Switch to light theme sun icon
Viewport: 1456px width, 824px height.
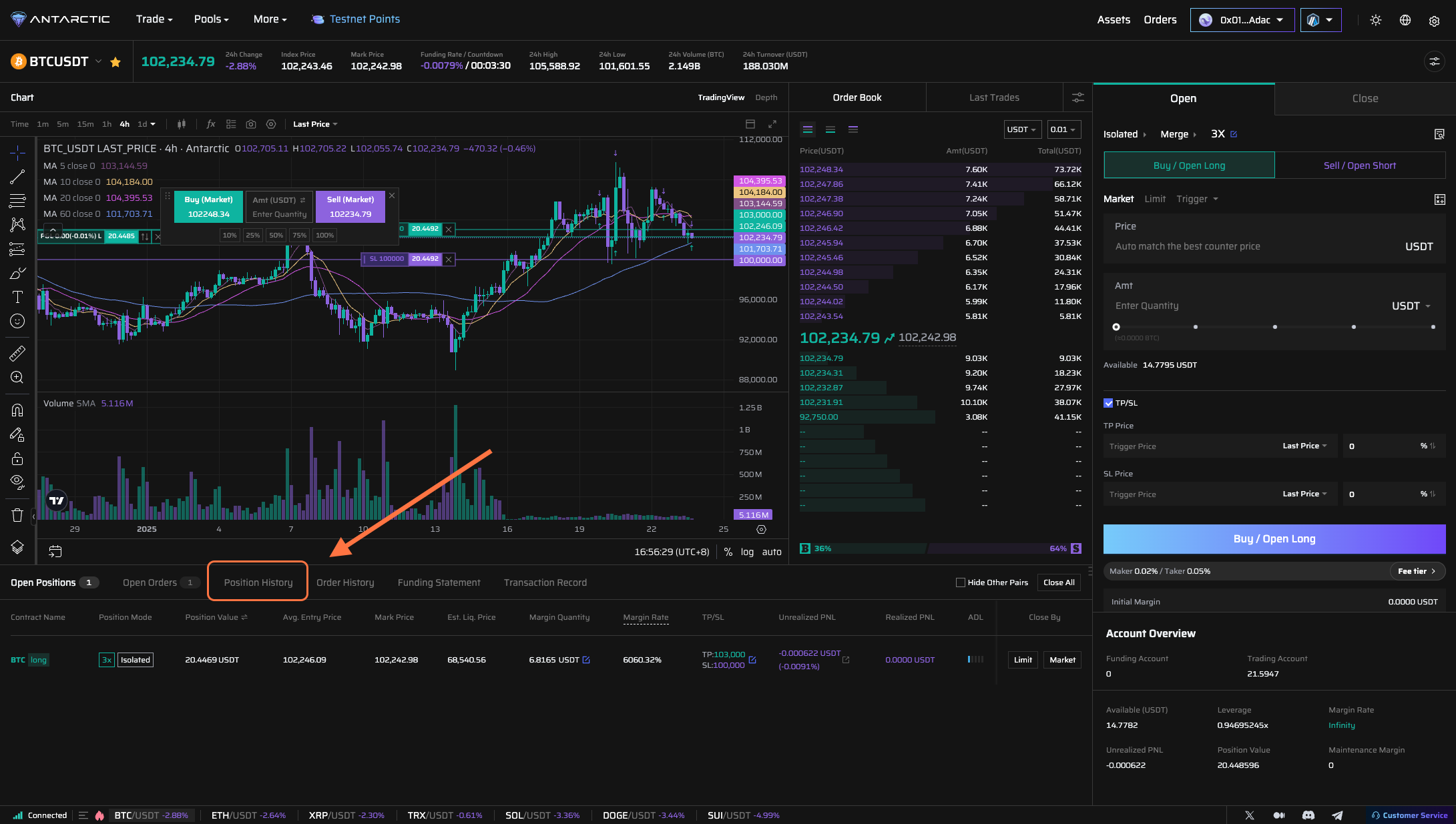[1376, 20]
